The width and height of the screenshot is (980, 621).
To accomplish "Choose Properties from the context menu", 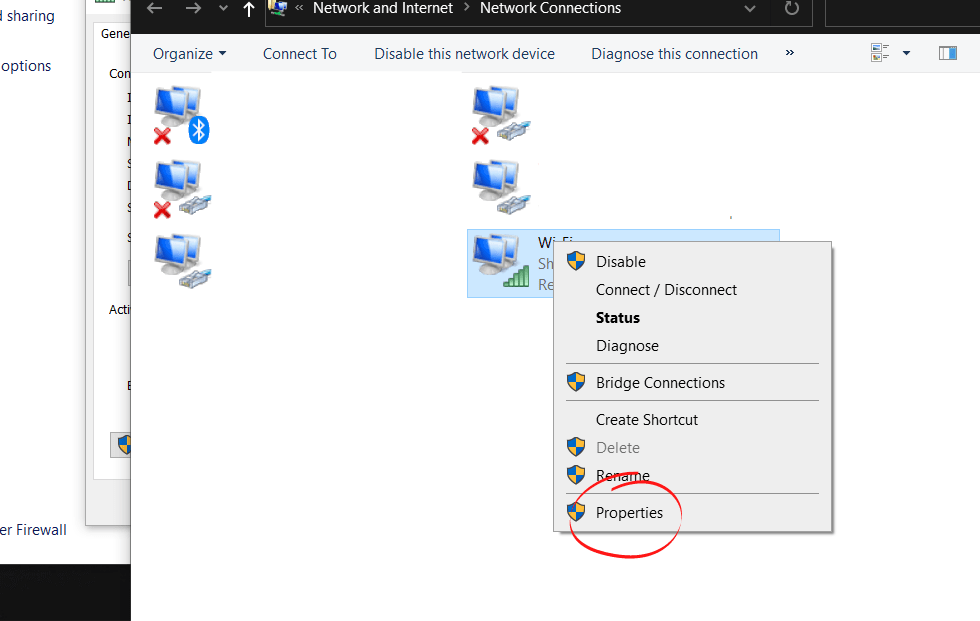I will (629, 513).
